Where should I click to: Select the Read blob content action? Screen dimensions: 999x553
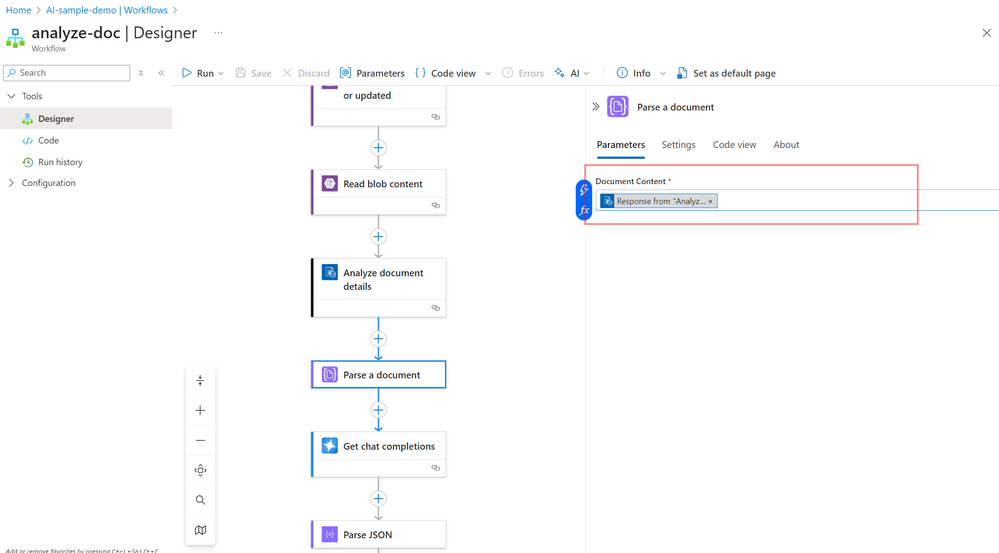pos(378,192)
